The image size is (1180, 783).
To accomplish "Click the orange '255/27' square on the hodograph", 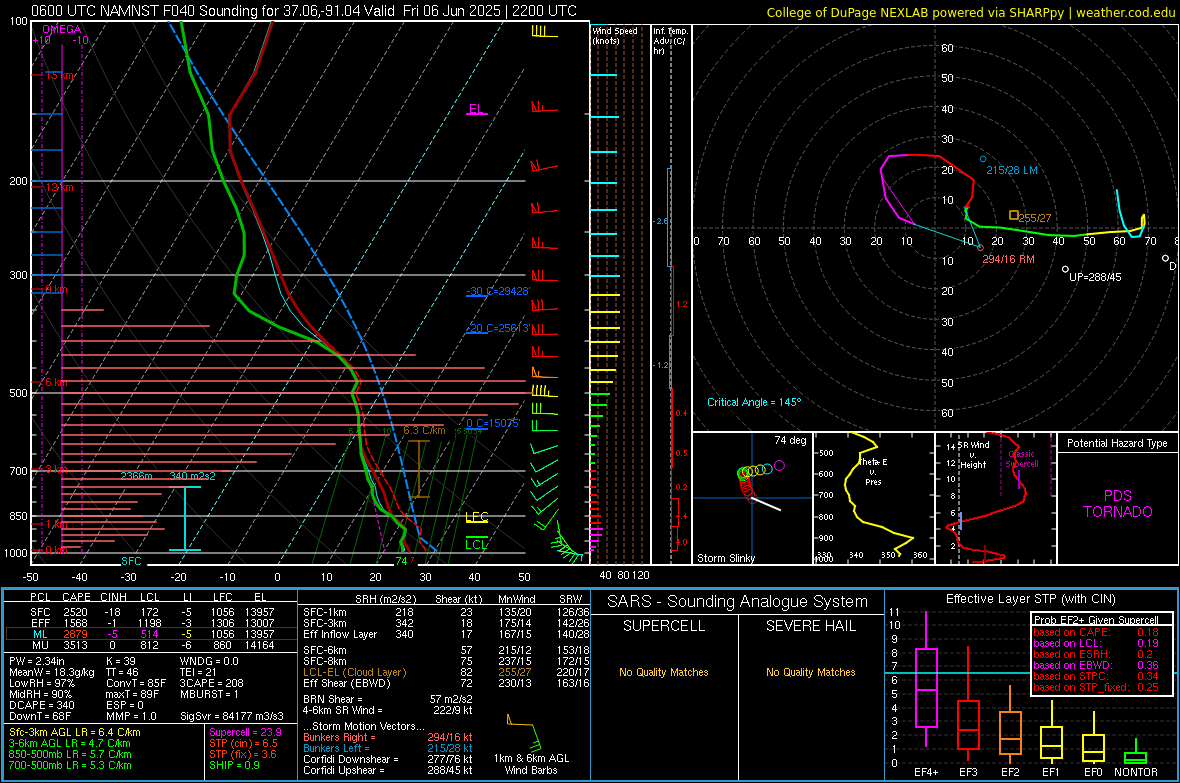I will [1014, 215].
